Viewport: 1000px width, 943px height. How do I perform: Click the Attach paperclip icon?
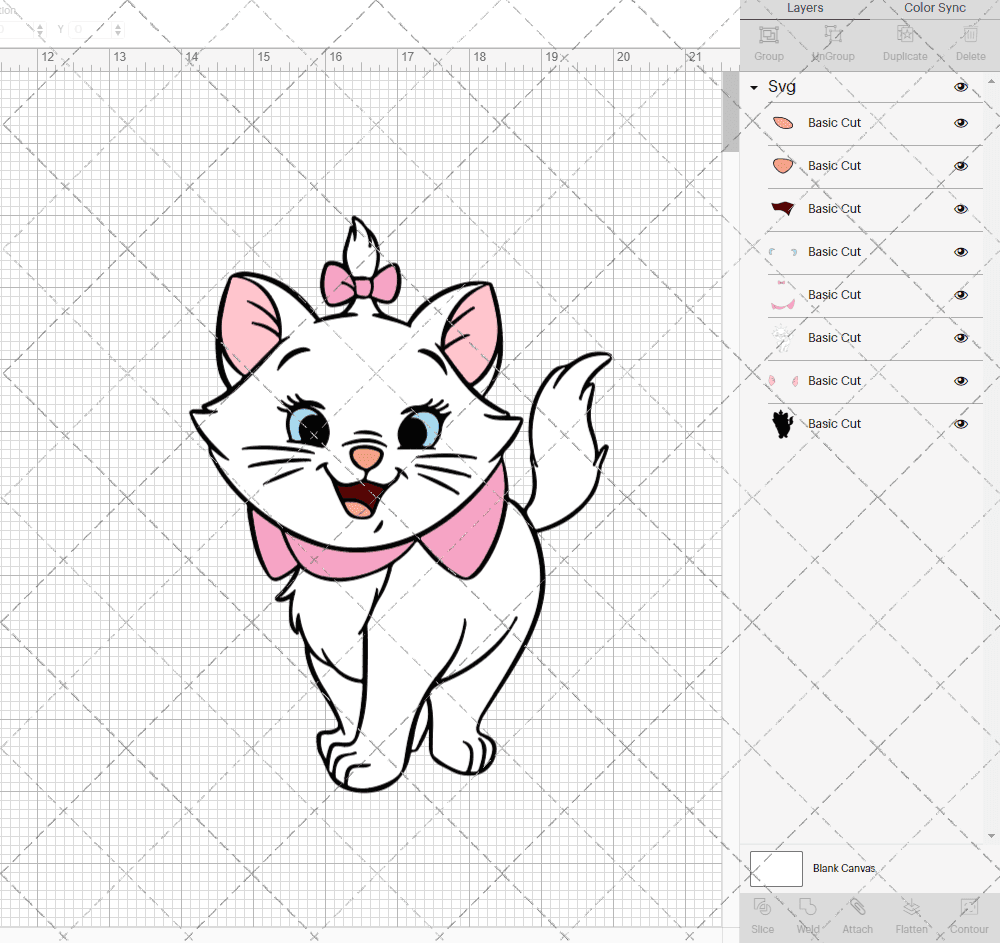click(x=857, y=907)
